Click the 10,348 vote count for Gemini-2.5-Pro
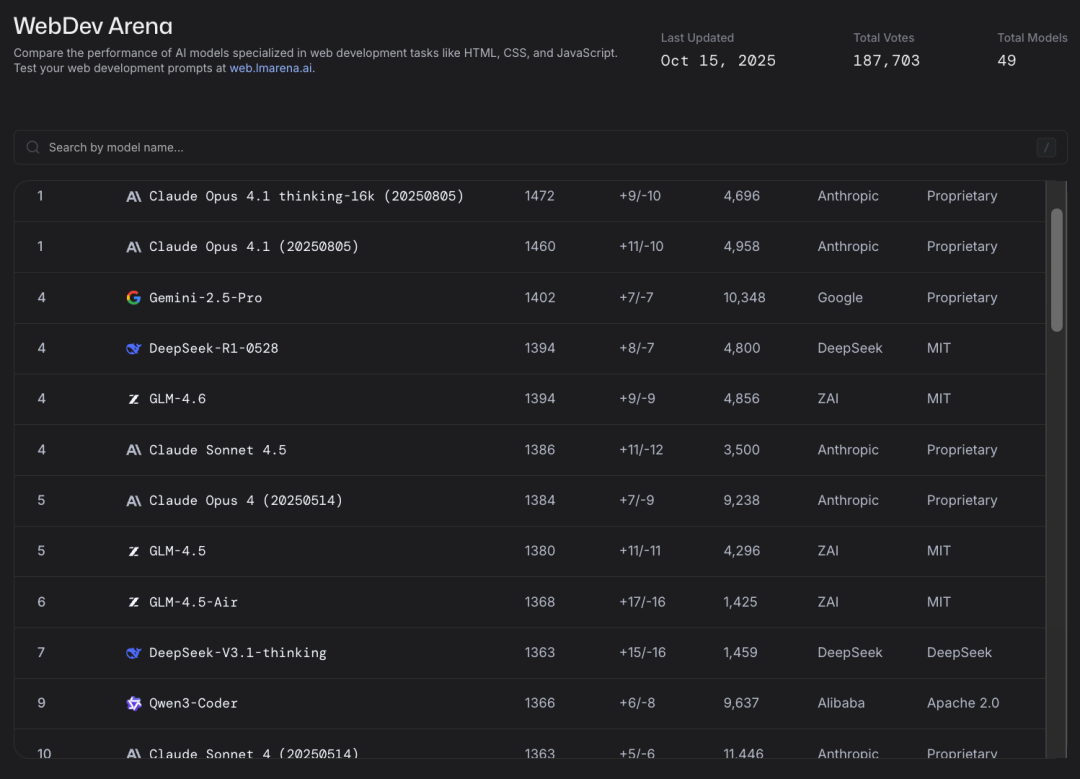The image size is (1080, 779). [x=744, y=298]
